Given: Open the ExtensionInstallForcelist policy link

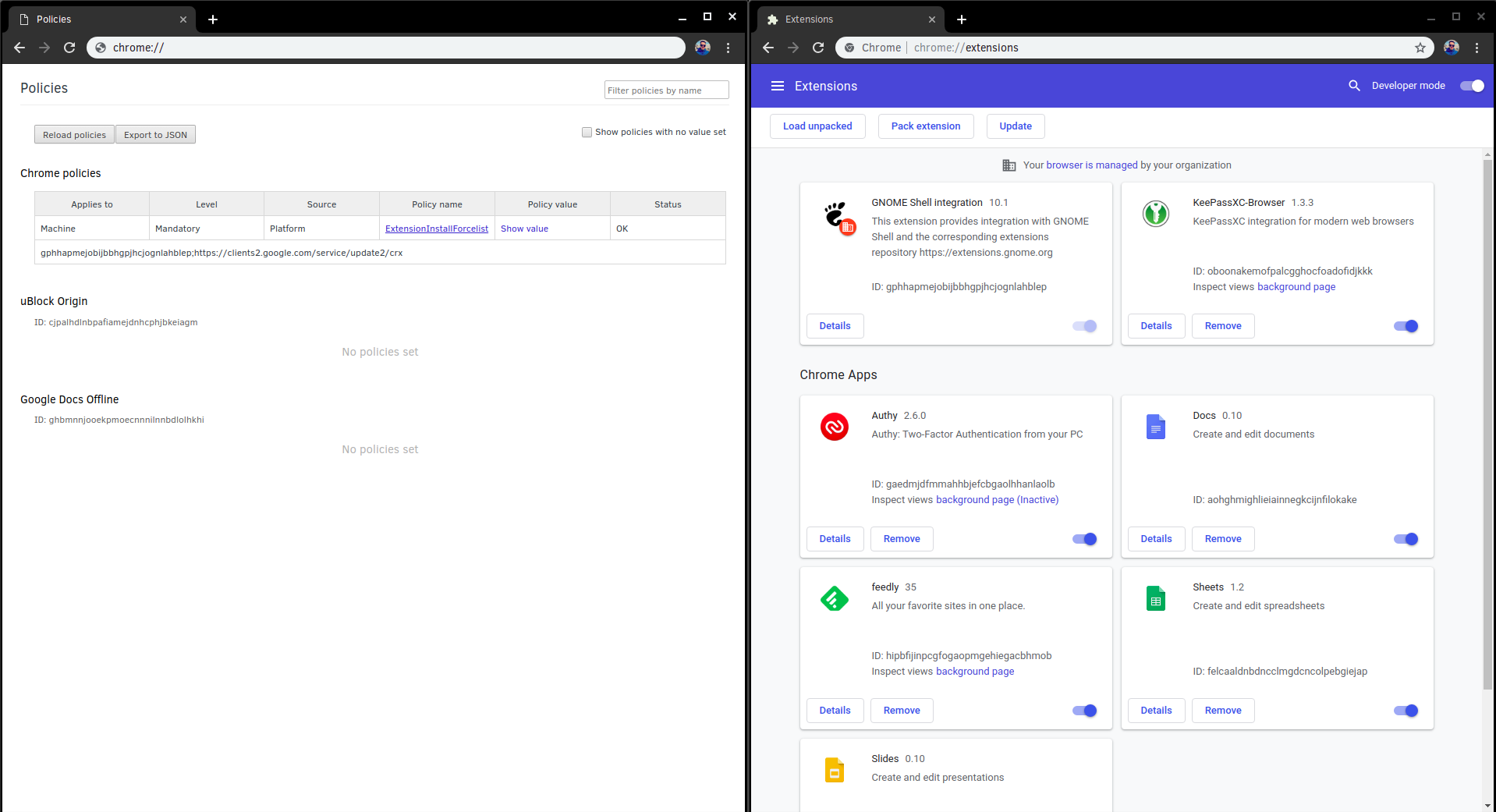Looking at the screenshot, I should click(436, 229).
